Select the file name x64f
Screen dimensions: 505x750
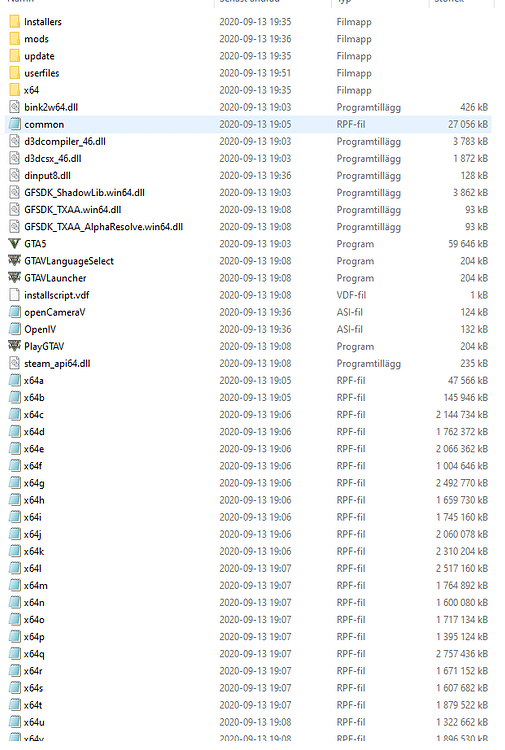(x=33, y=466)
